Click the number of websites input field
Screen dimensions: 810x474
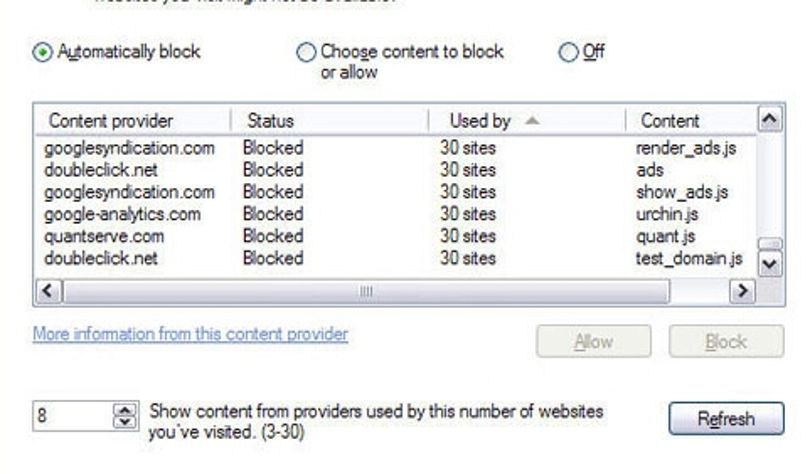click(x=72, y=416)
